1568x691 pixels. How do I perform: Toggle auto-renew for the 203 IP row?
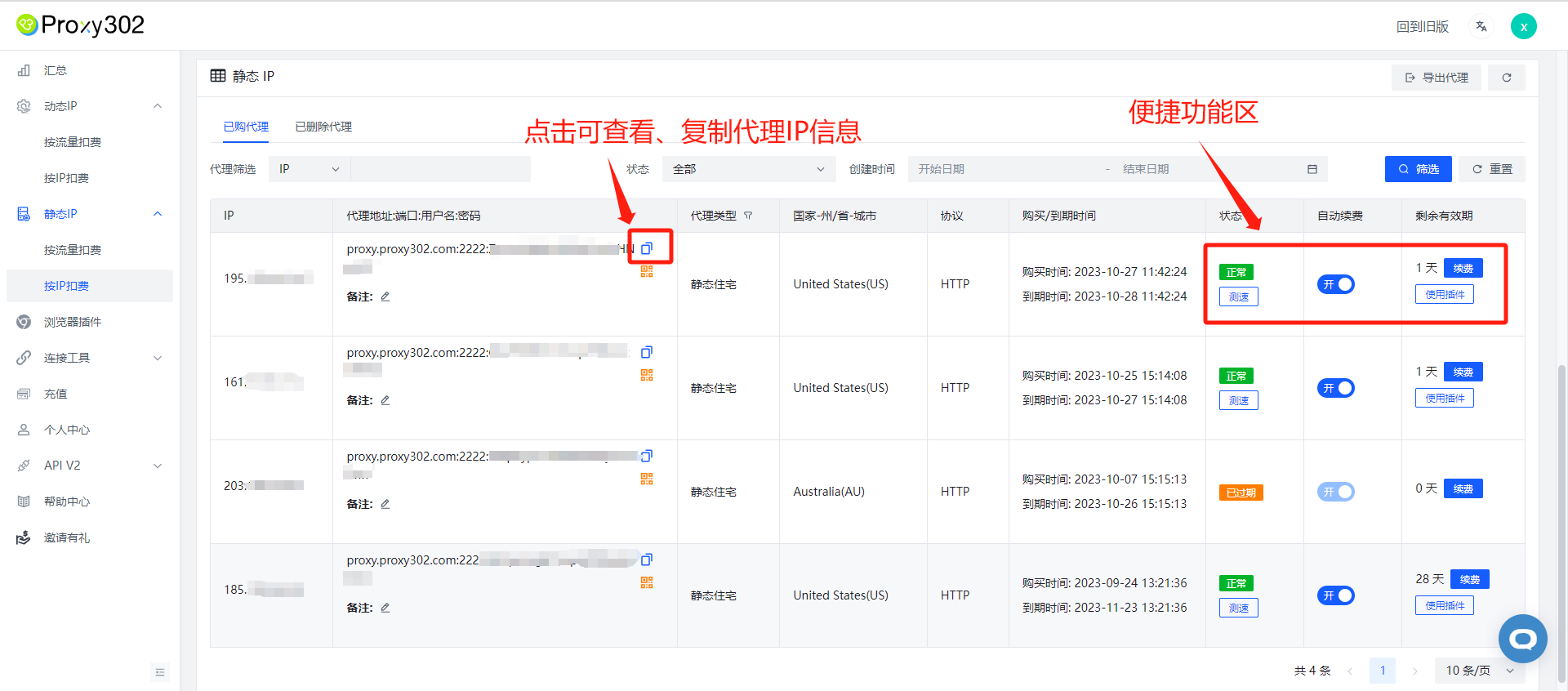click(1336, 492)
